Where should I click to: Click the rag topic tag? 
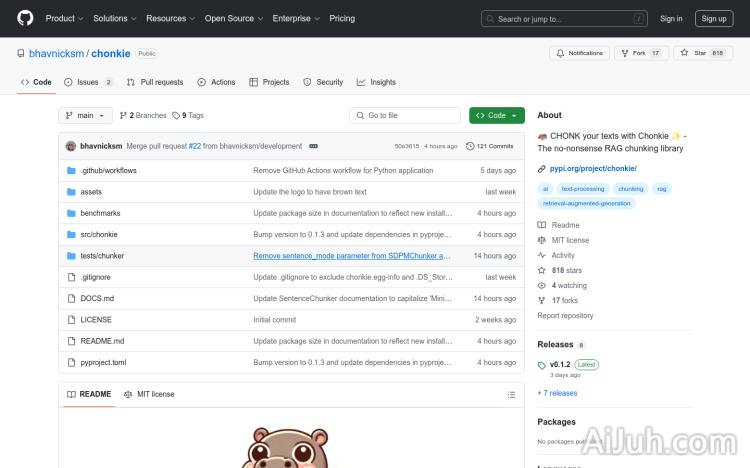(661, 188)
